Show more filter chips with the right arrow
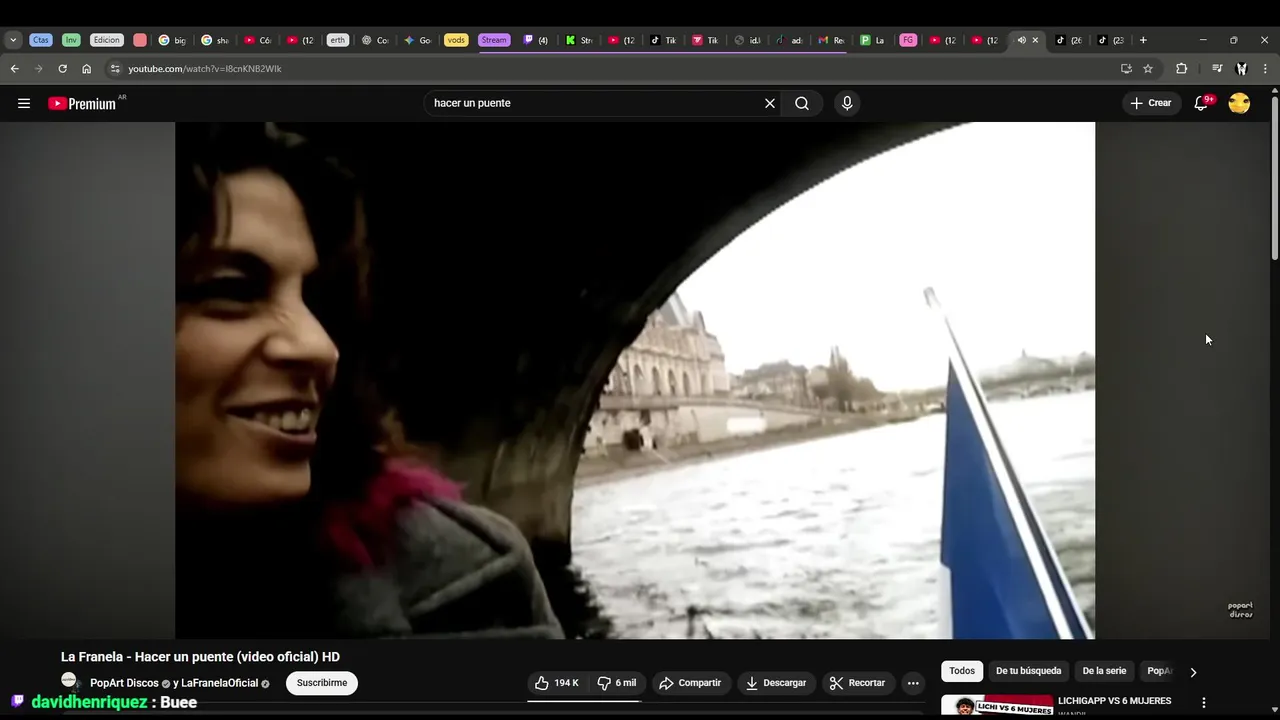The image size is (1280, 720). (1192, 672)
